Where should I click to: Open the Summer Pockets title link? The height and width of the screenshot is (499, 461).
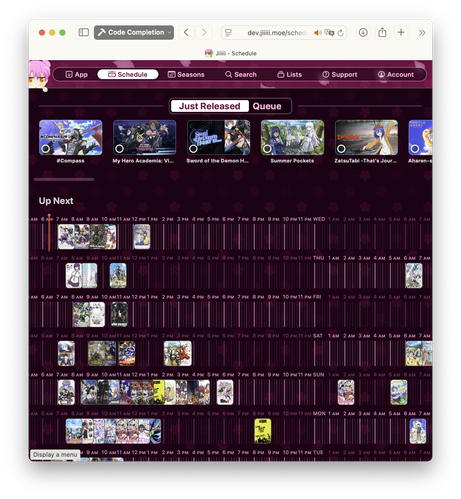292,161
